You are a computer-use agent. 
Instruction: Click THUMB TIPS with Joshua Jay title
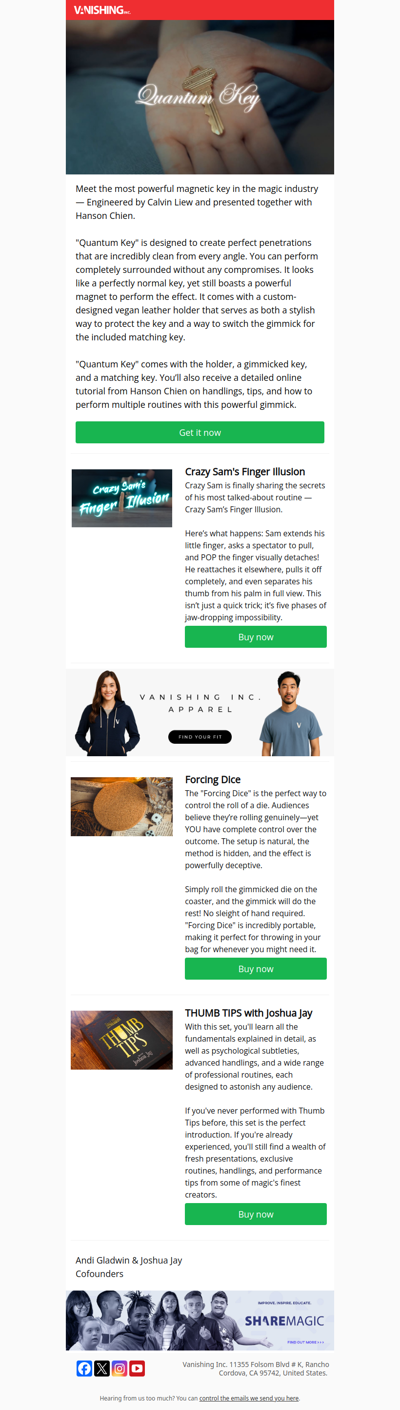coord(243,1013)
